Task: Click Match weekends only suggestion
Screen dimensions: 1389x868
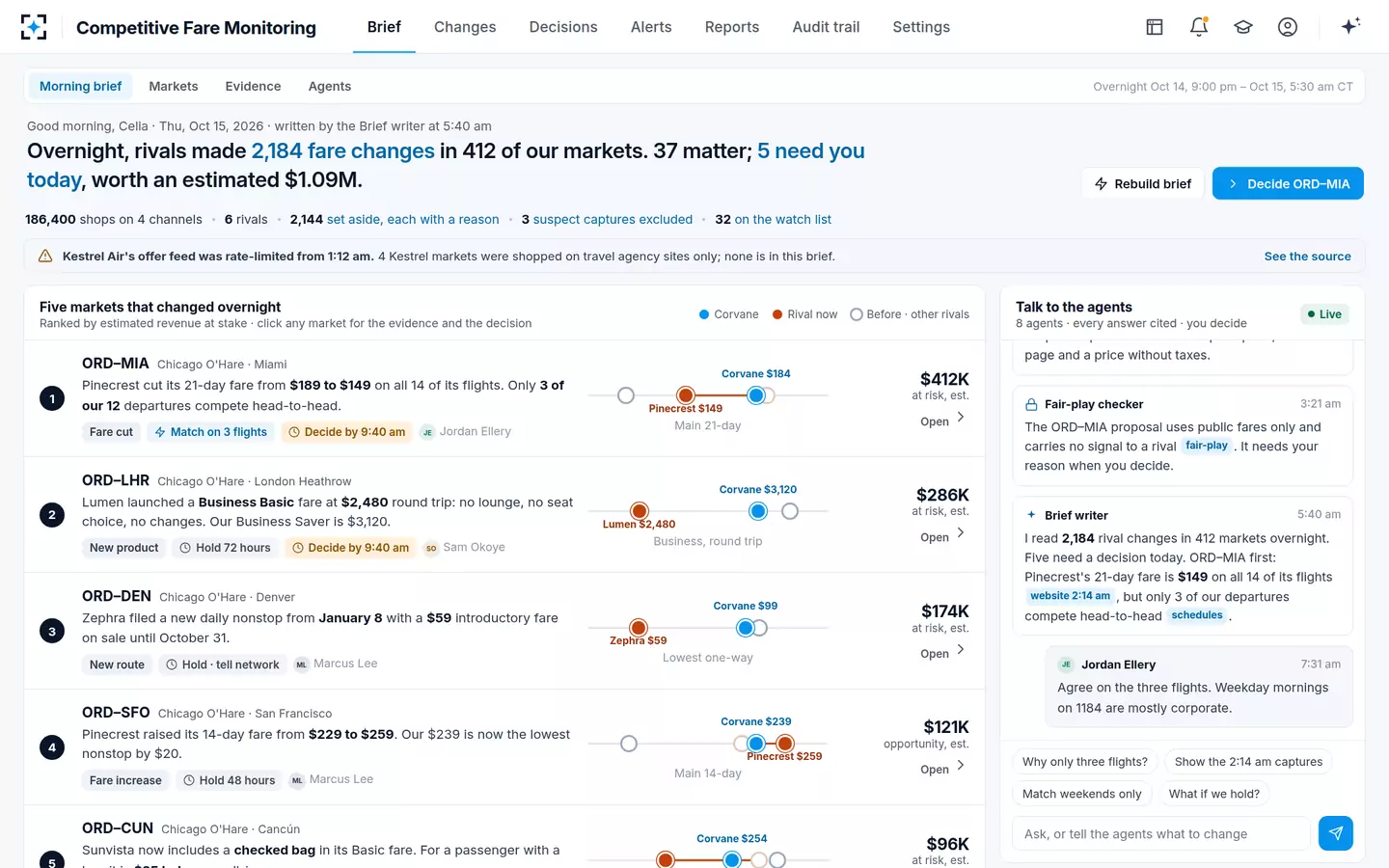Action: coord(1081,794)
